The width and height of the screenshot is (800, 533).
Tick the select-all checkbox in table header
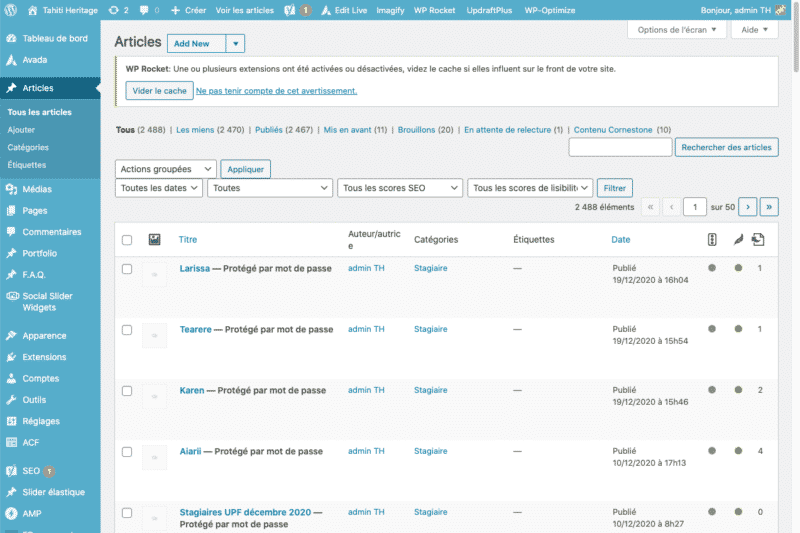tap(127, 240)
